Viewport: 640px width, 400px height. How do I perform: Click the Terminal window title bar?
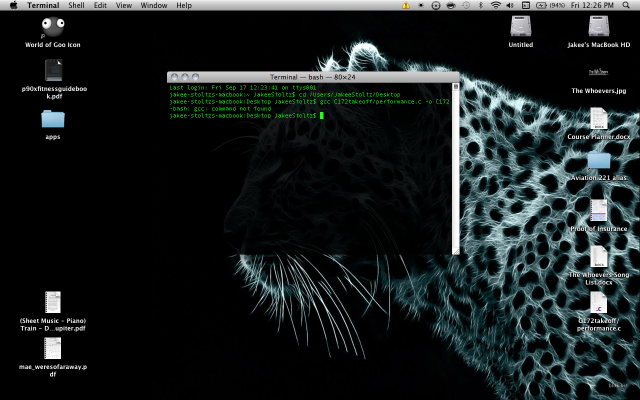pos(313,77)
